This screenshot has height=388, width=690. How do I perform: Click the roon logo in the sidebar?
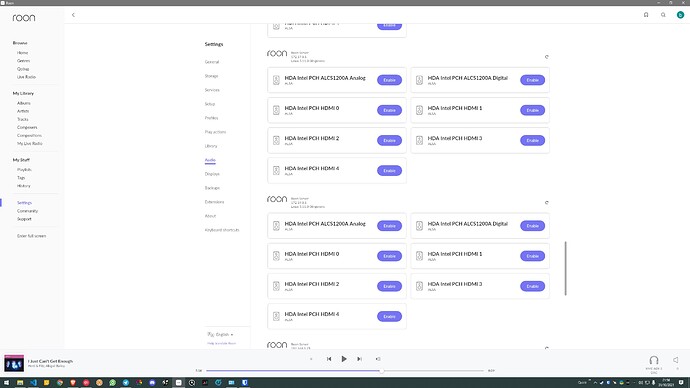tap(24, 18)
